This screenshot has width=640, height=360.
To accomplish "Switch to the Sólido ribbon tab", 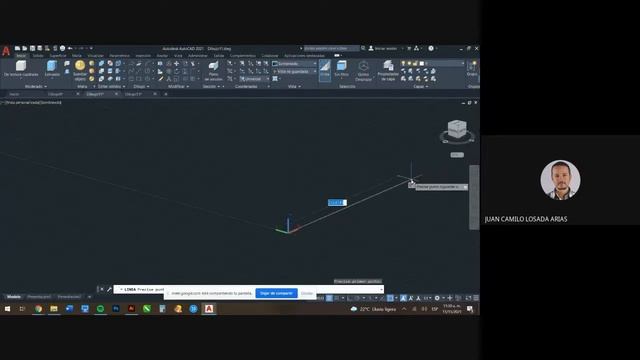I will [38, 56].
